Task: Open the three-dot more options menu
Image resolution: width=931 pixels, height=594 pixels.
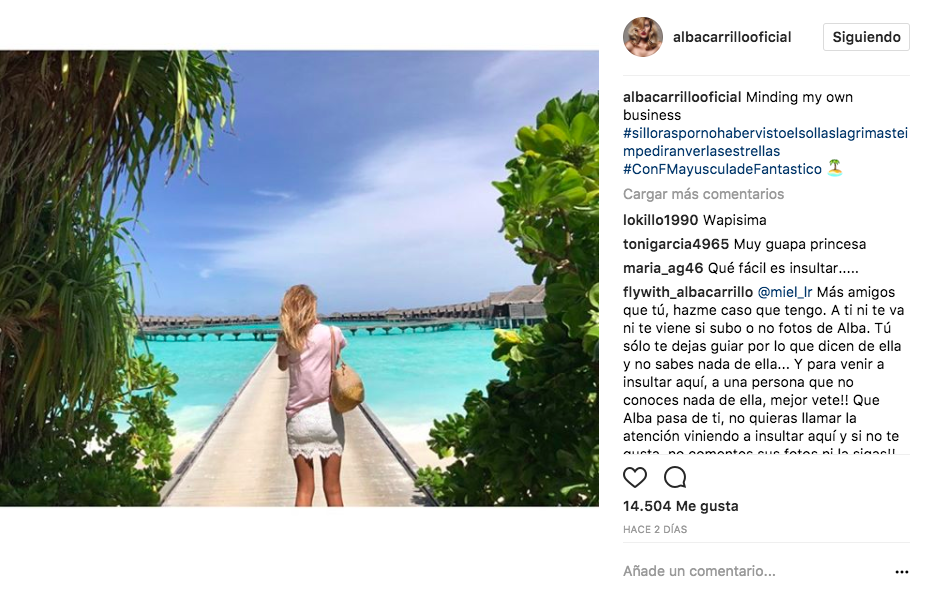Action: (901, 572)
